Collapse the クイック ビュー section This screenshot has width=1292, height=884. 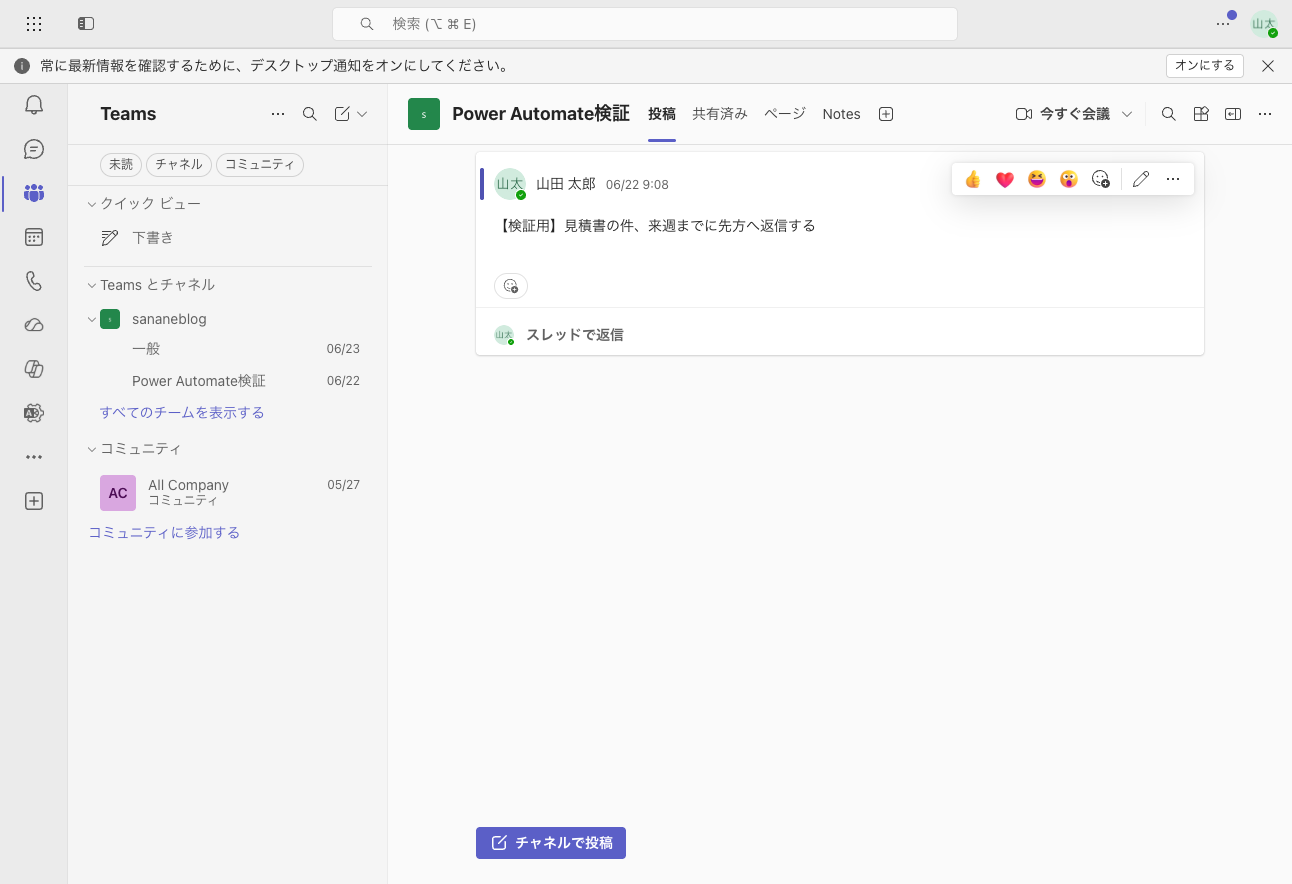point(92,204)
